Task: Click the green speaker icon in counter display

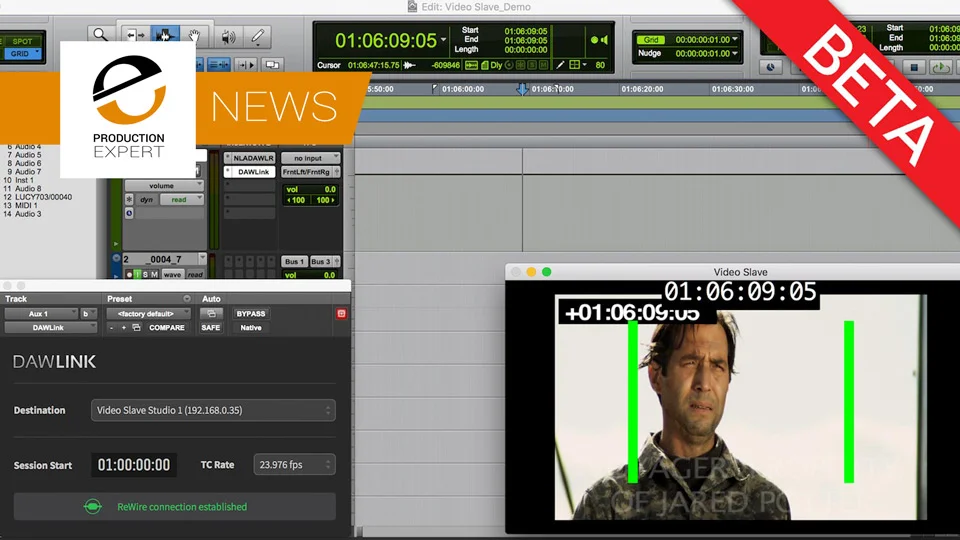Action: tap(605, 40)
